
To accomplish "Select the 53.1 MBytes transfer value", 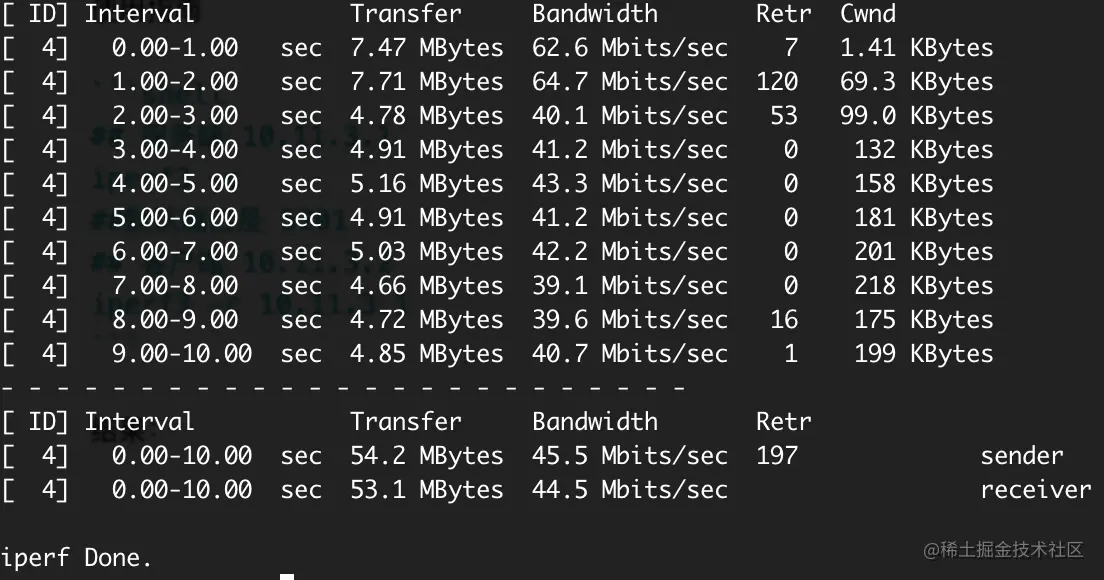I will [426, 490].
